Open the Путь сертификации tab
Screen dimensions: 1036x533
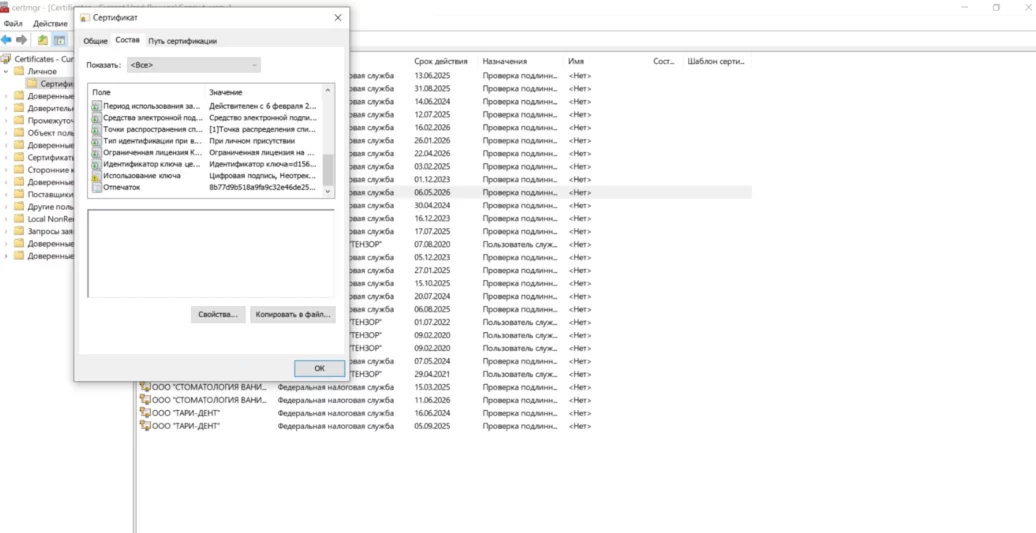pos(182,41)
